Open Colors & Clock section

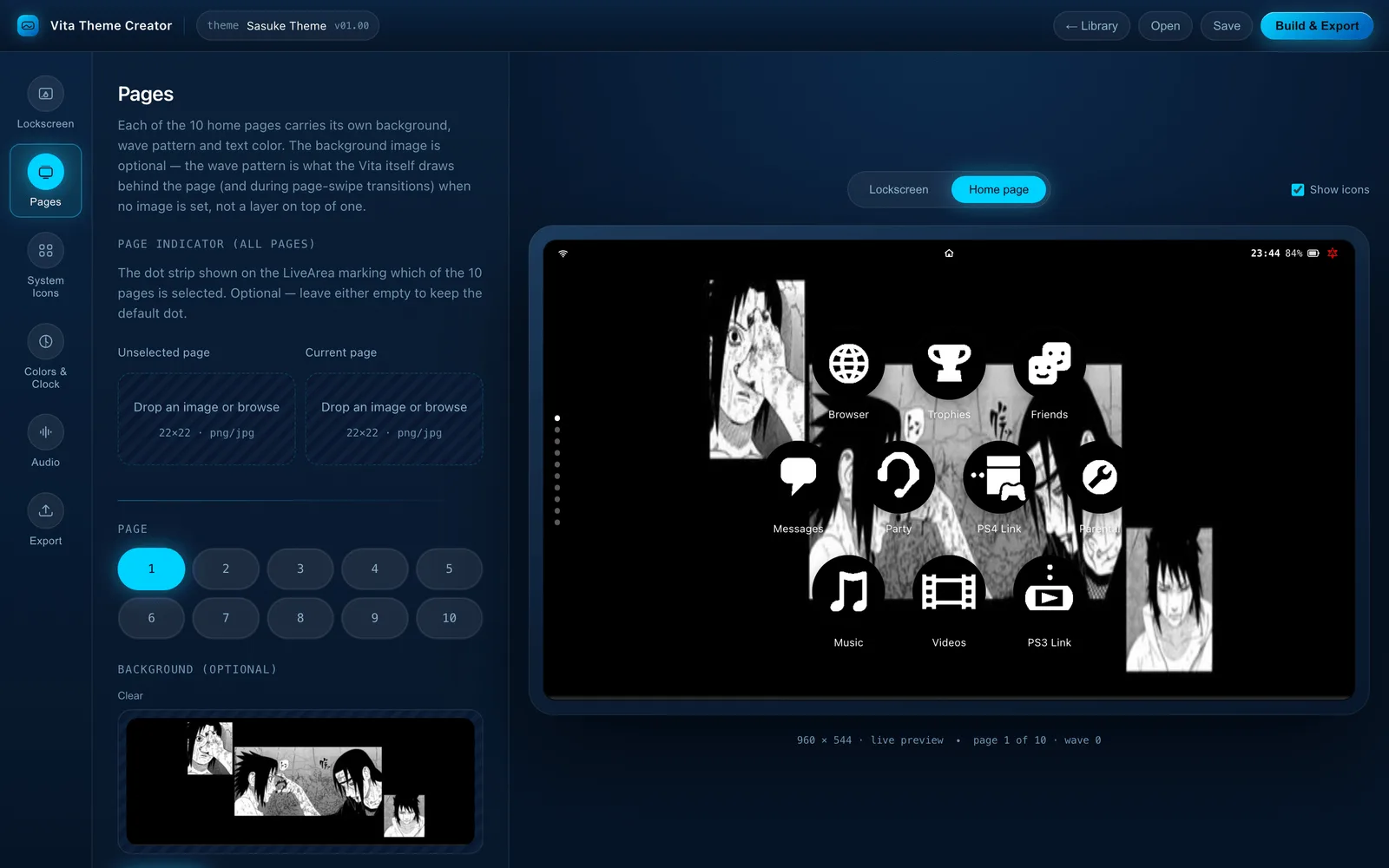(x=45, y=357)
